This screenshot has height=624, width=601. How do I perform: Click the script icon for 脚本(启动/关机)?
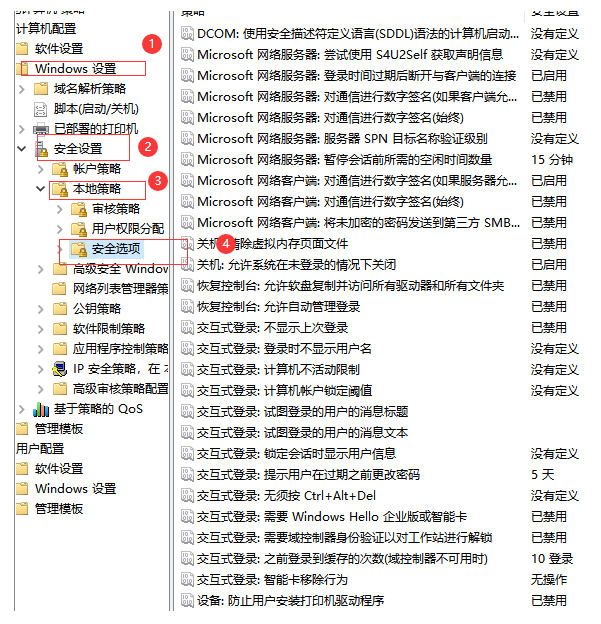point(41,108)
